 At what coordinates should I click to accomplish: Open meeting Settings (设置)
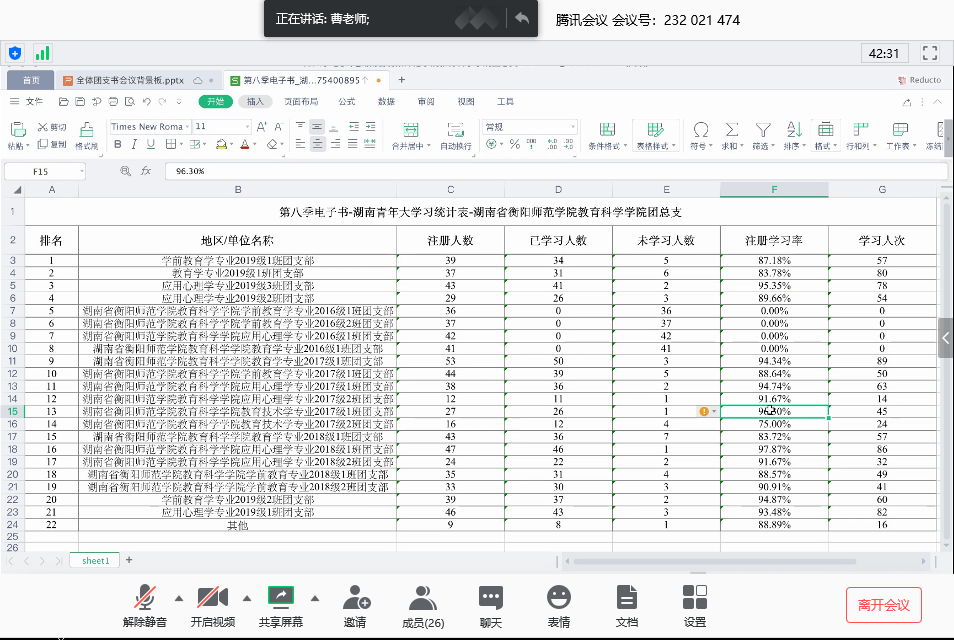[694, 606]
